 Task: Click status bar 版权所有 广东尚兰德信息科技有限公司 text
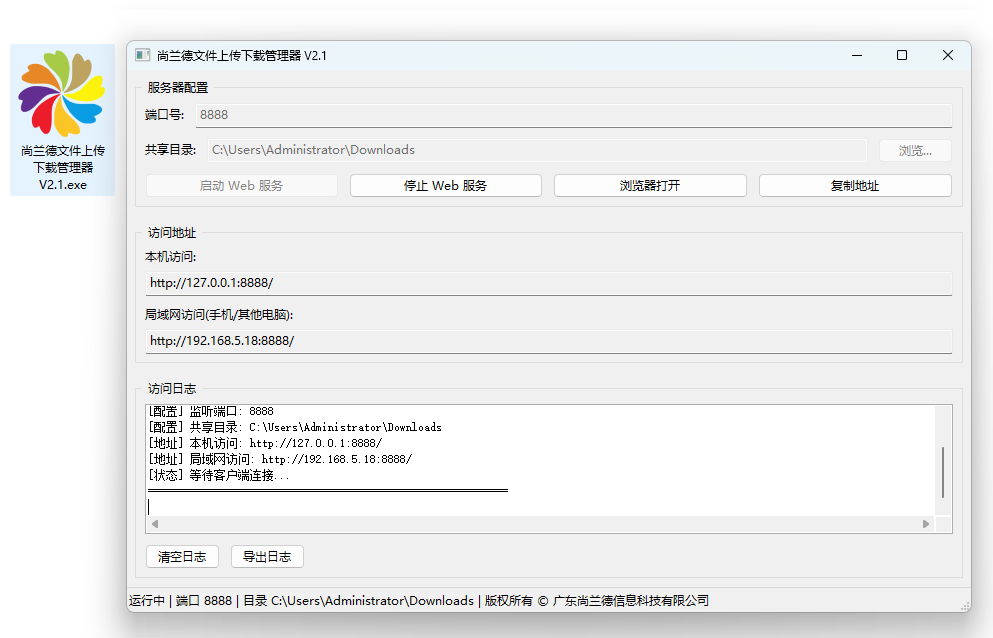(597, 601)
